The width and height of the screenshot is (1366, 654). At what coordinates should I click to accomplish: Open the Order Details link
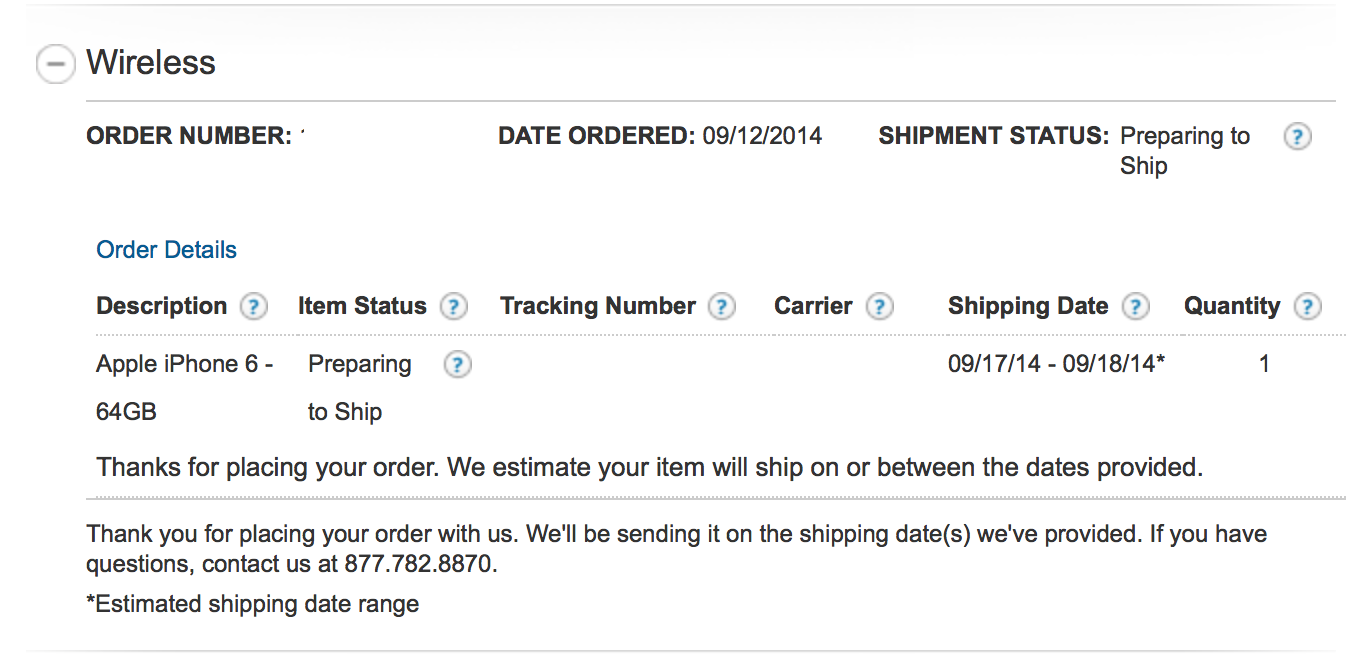[166, 250]
